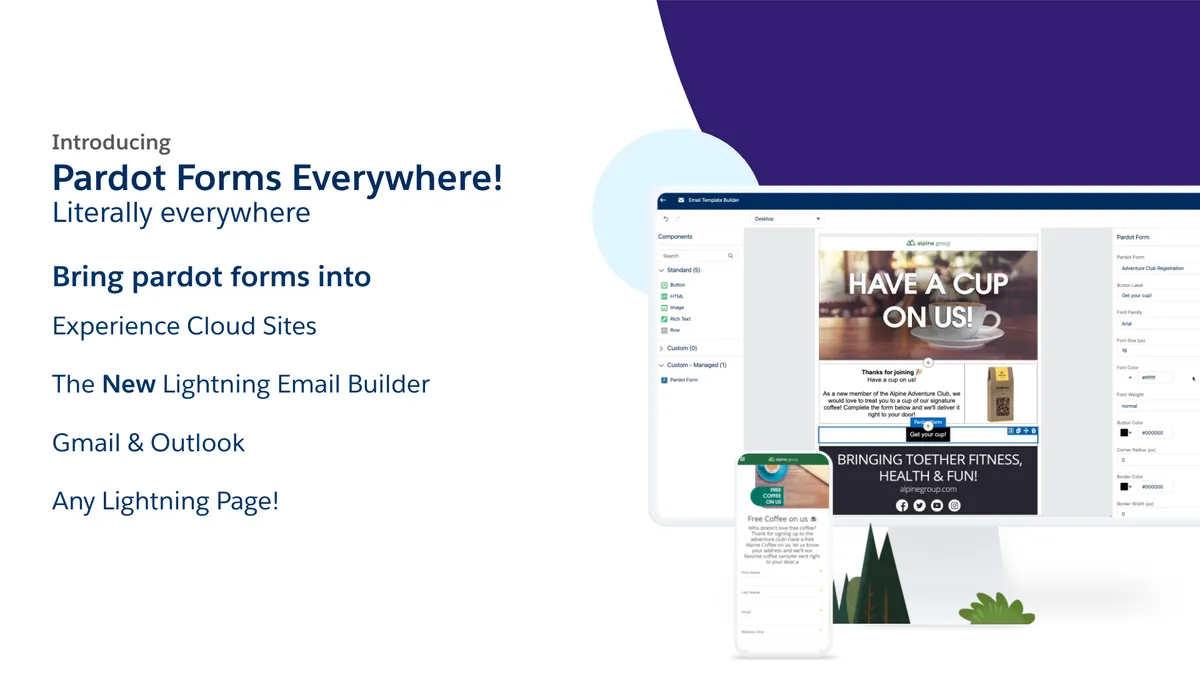Click the Border Color #000000 hex field
The image size is (1200, 675).
click(1156, 486)
